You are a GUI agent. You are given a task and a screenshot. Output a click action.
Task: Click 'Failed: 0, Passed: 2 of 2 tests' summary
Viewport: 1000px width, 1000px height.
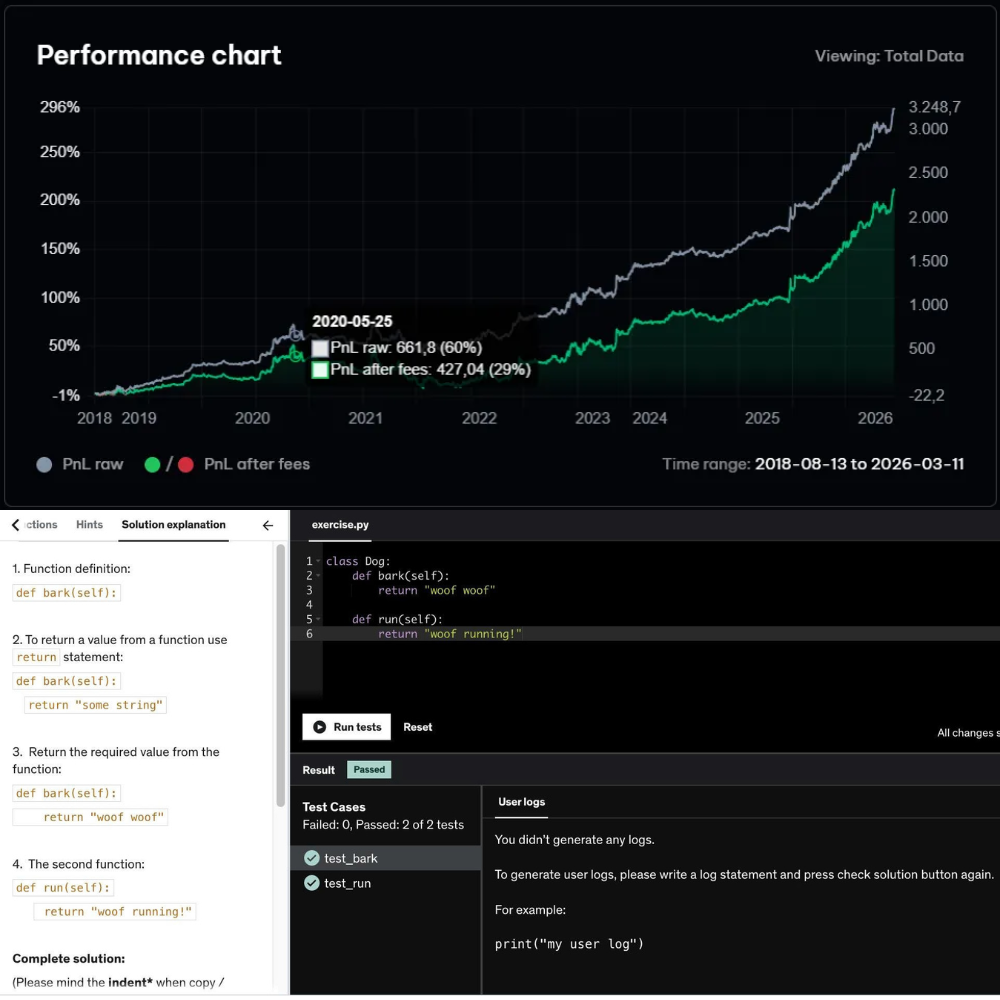(383, 825)
